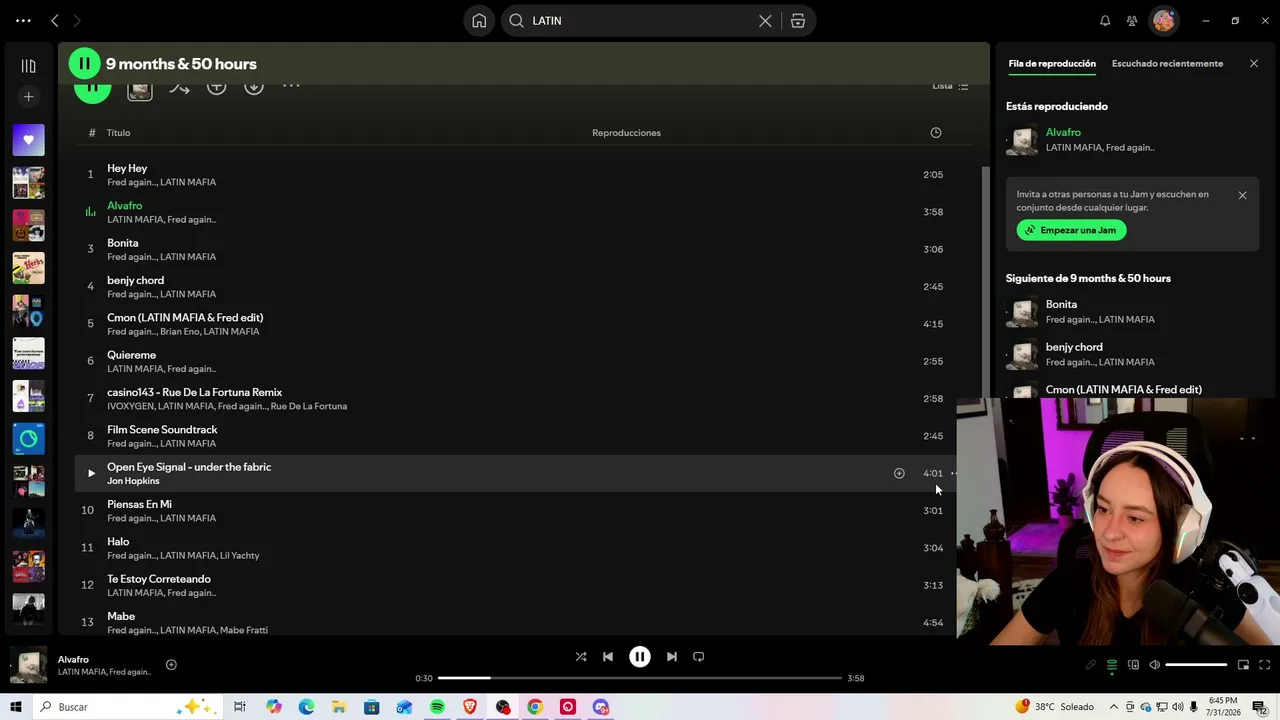Clear the LATIN search text

[x=765, y=21]
